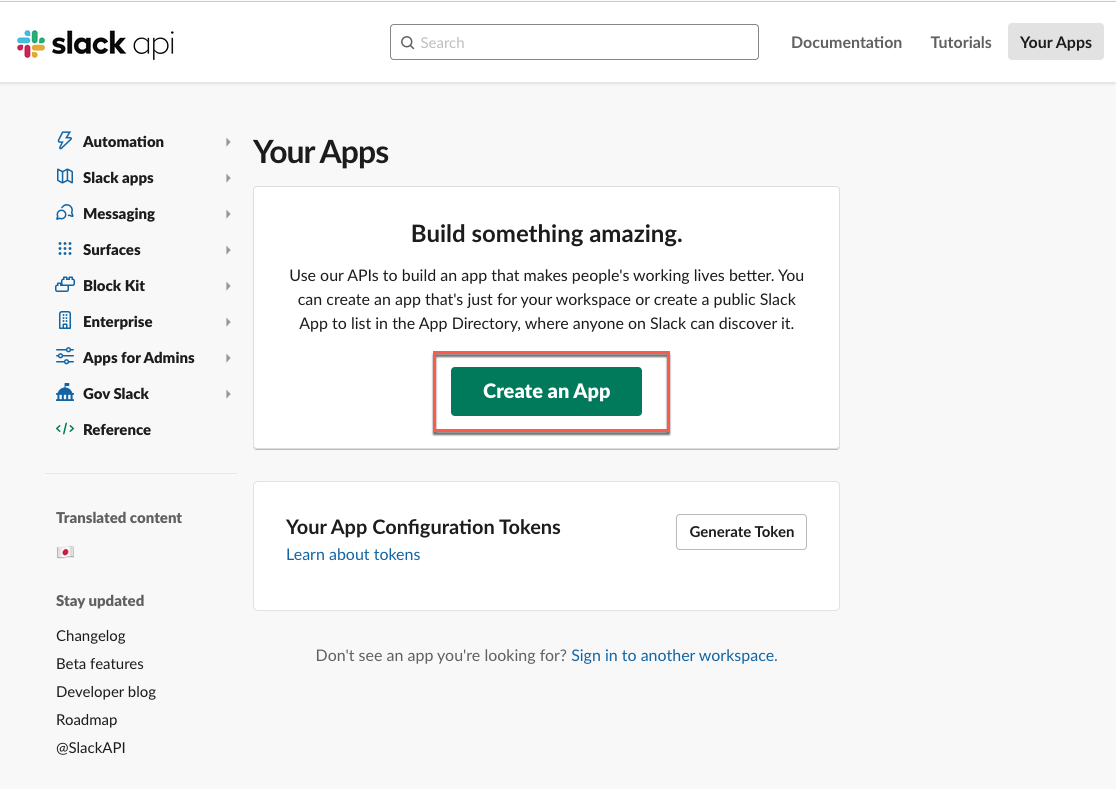
Task: Click the Surfaces dotted grid icon
Action: coord(65,248)
